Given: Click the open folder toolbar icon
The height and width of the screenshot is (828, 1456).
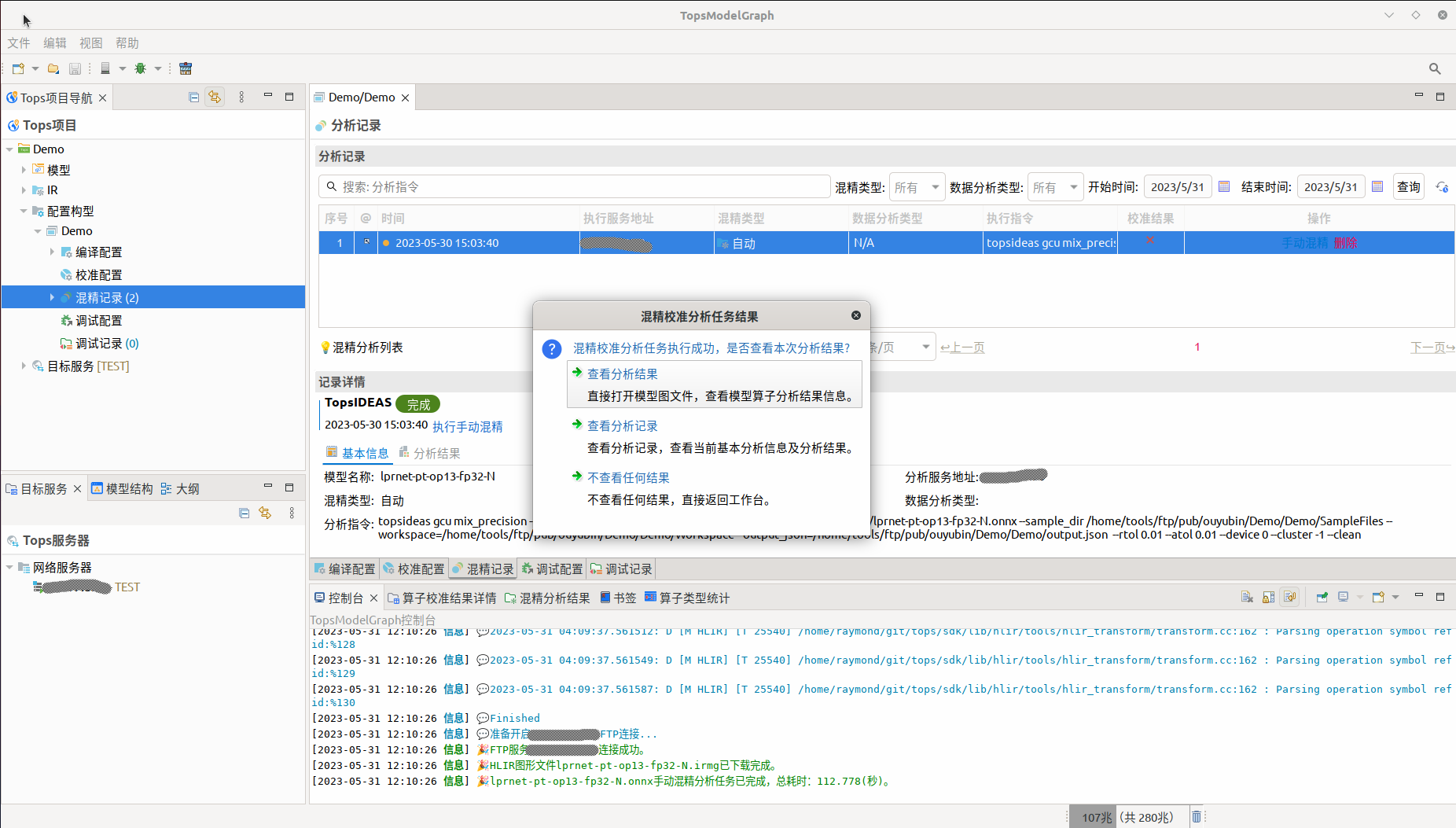Looking at the screenshot, I should pyautogui.click(x=53, y=68).
